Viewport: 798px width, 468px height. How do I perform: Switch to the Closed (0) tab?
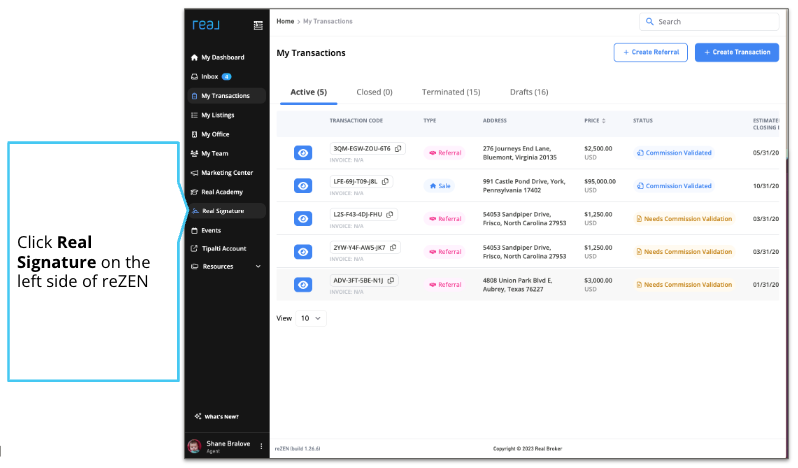[x=375, y=93]
